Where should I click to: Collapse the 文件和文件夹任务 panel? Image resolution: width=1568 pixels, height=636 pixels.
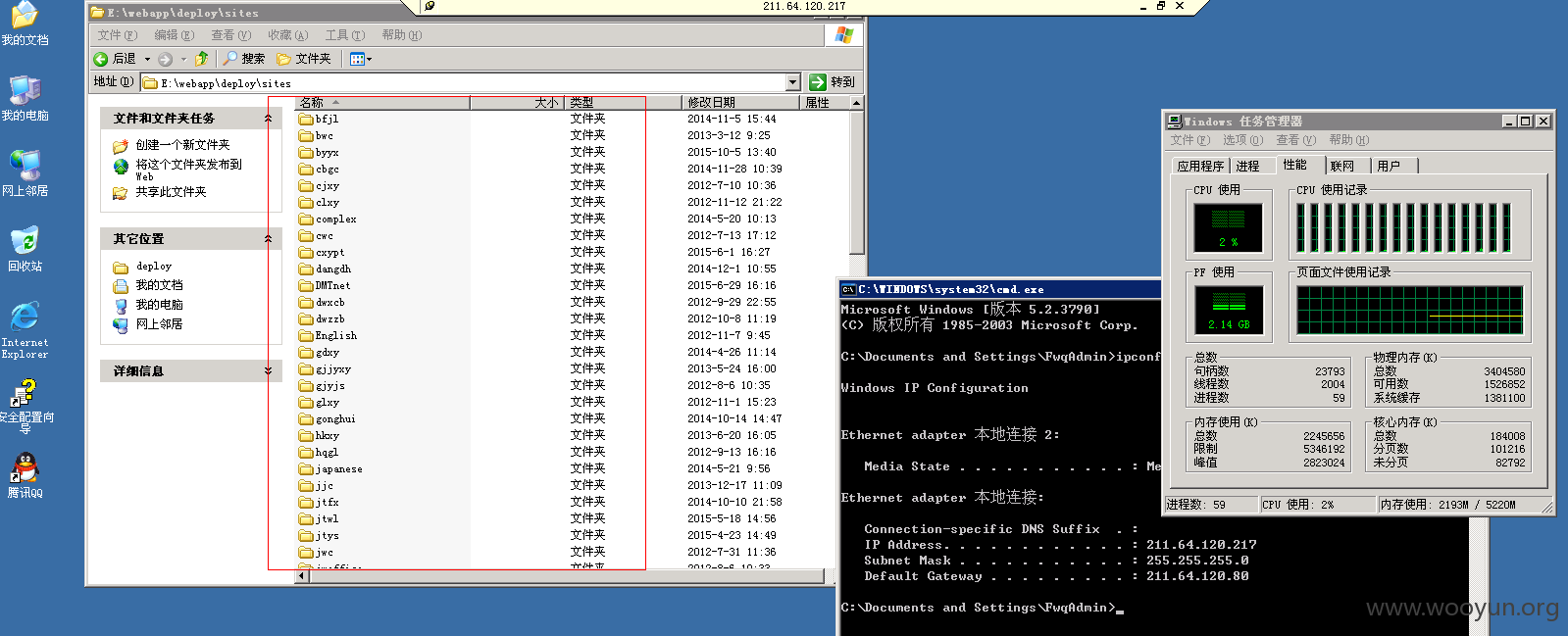coord(268,118)
